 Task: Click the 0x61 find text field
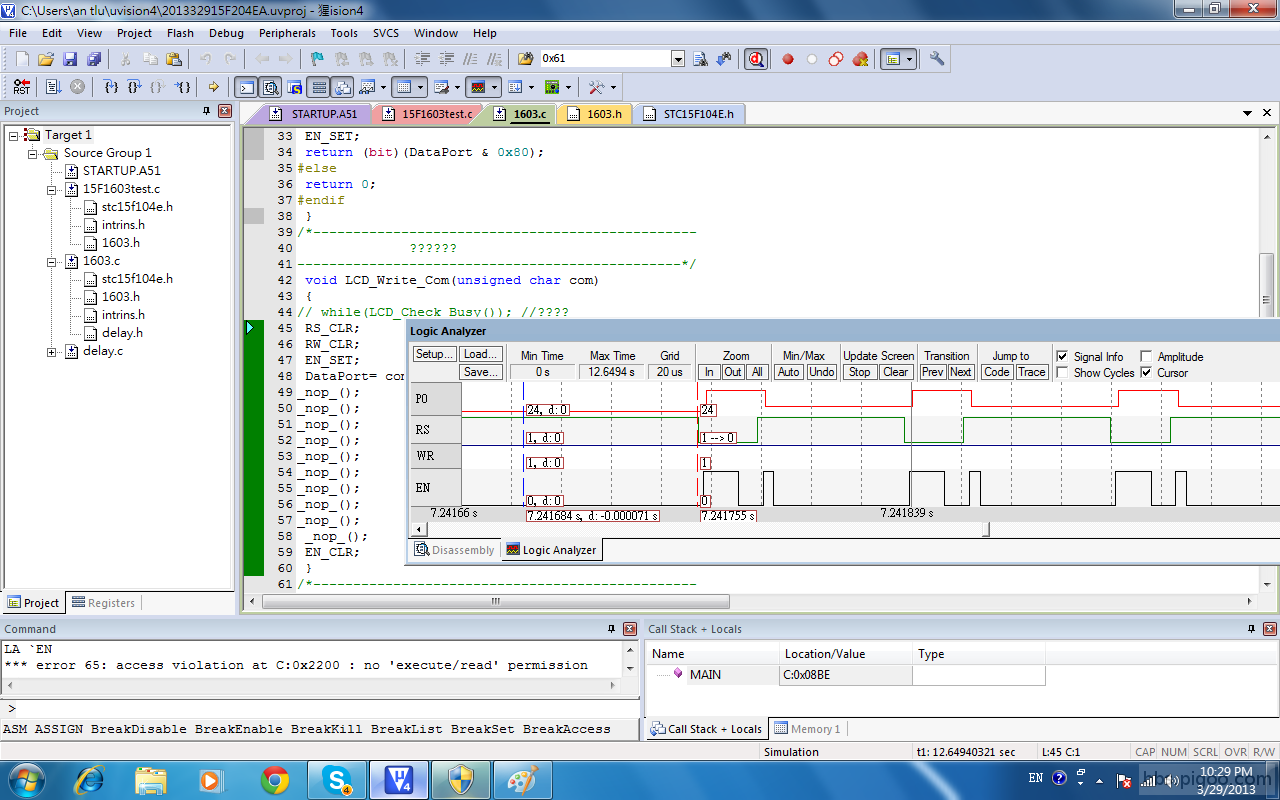(605, 59)
